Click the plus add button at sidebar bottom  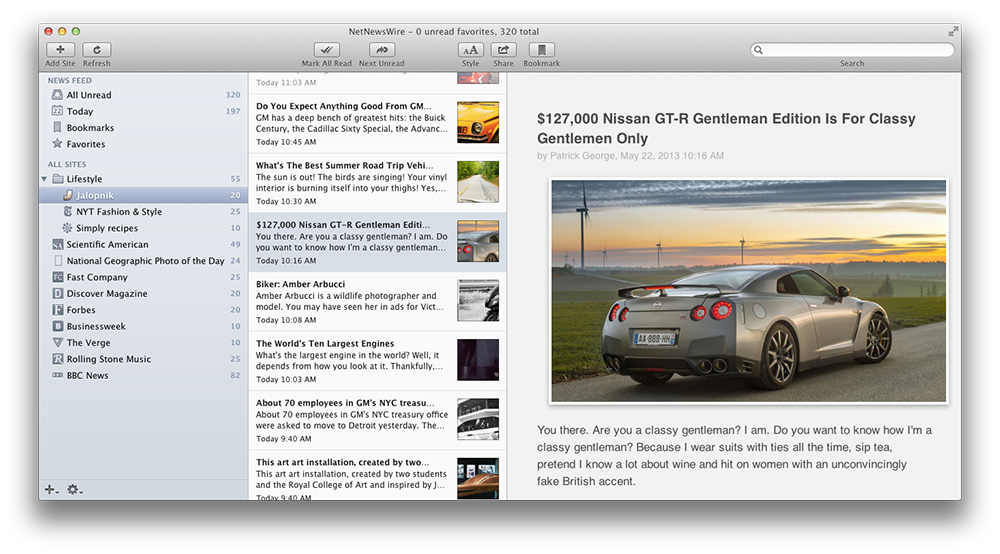click(x=50, y=489)
